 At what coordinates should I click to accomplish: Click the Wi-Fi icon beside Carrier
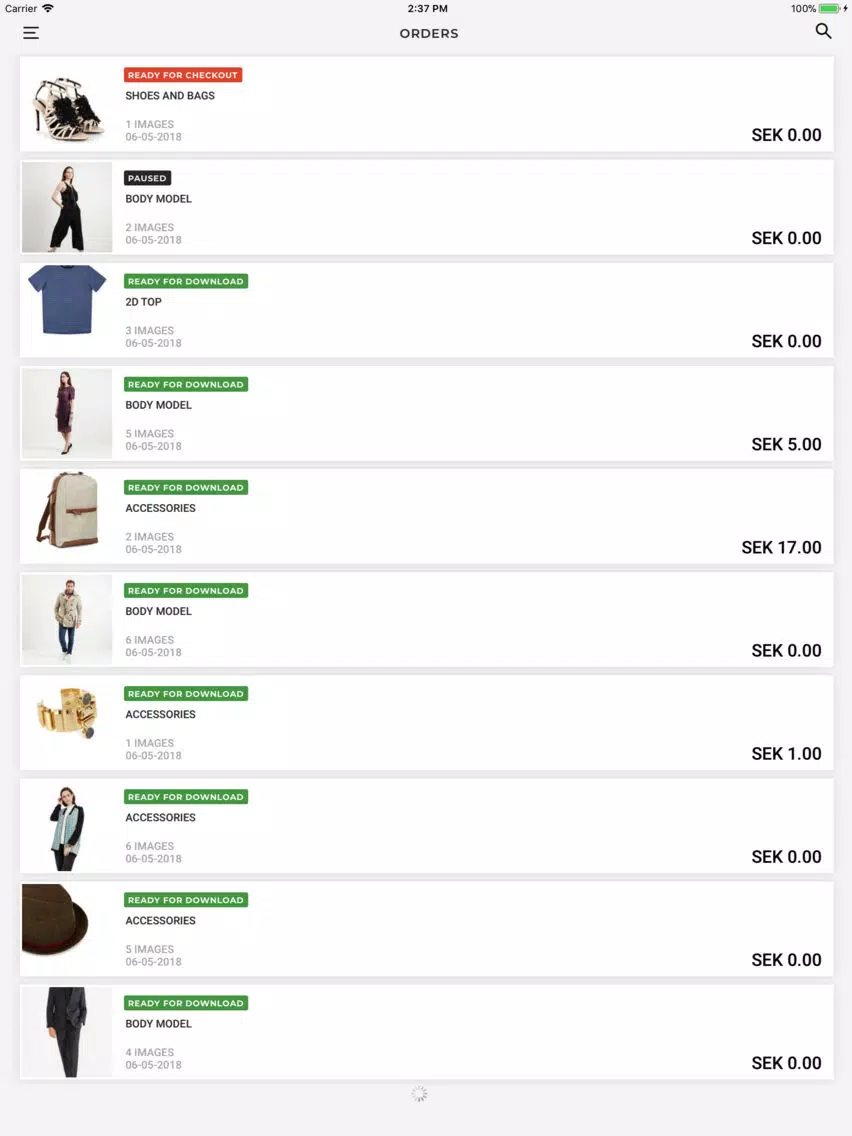tap(48, 9)
